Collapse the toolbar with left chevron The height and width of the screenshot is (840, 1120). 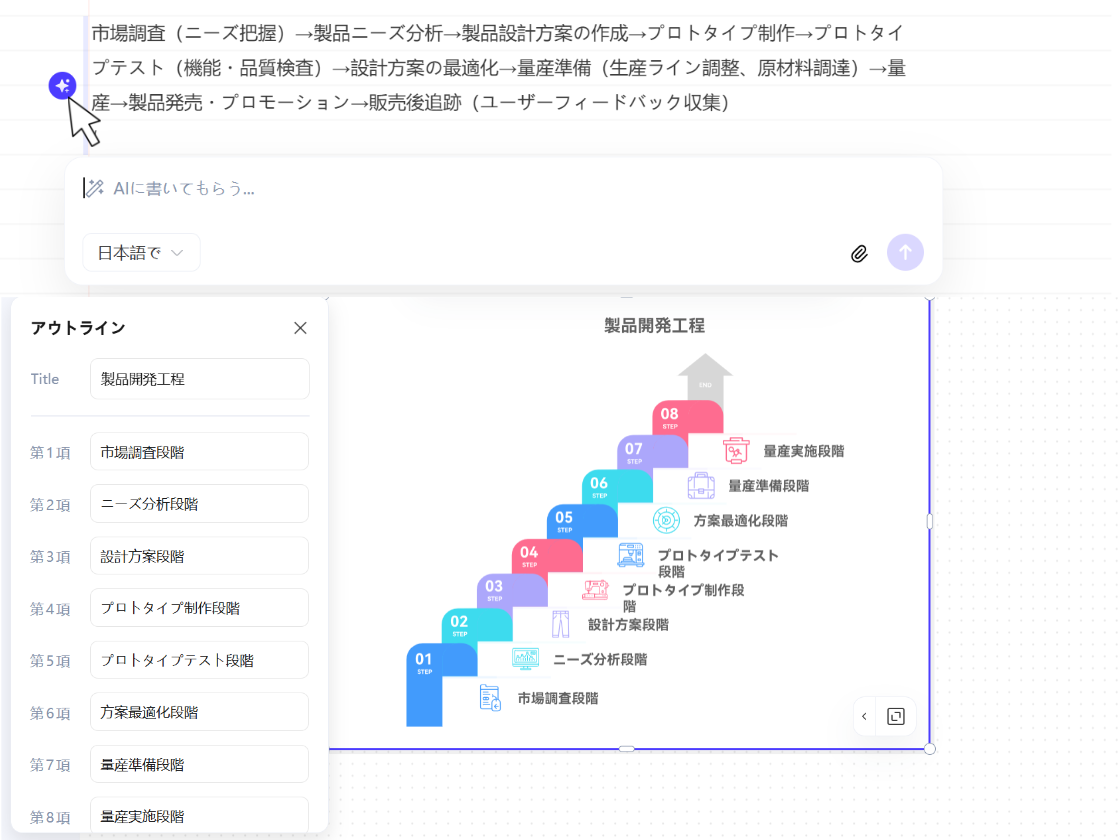[865, 716]
